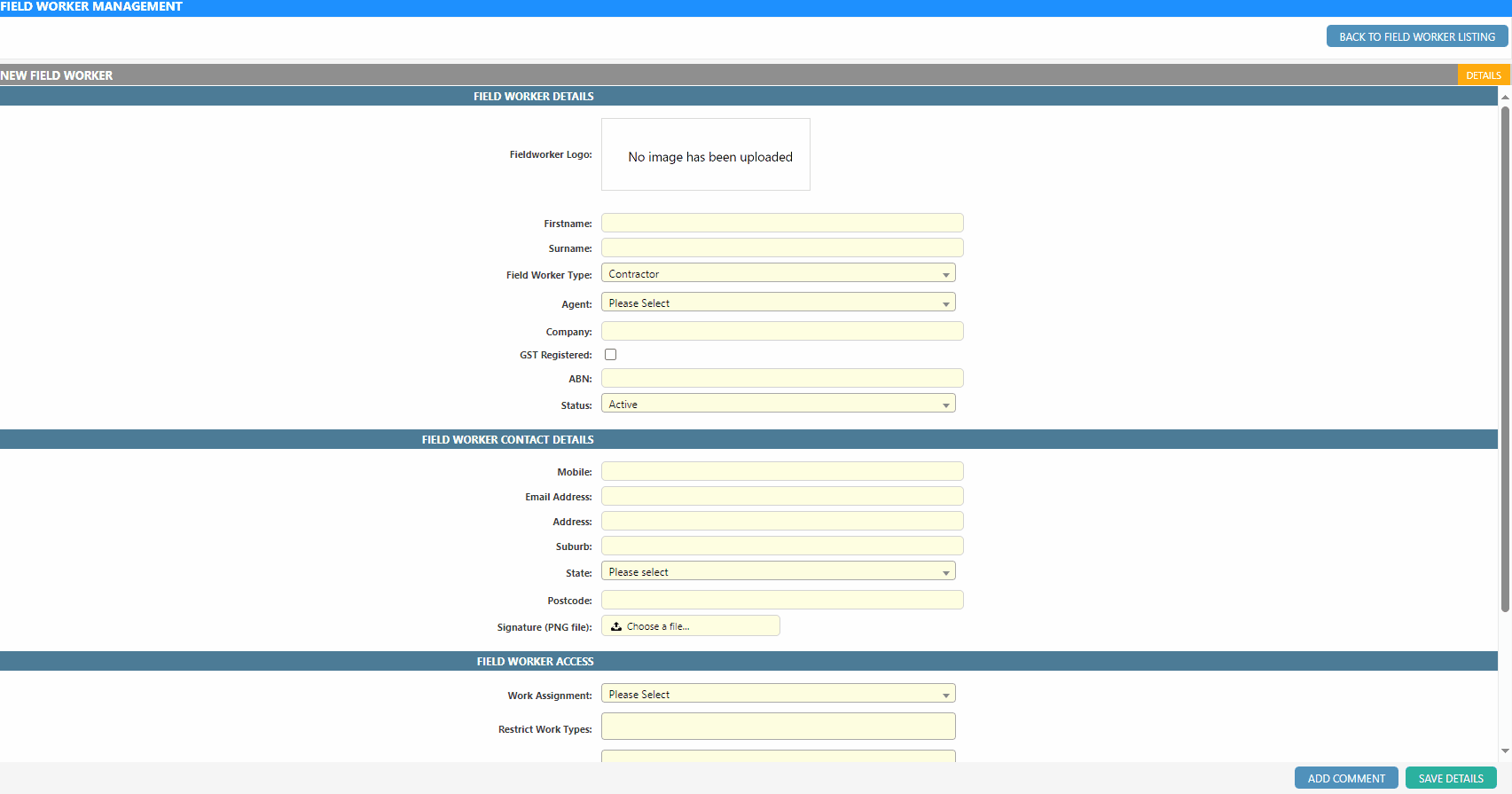Click the Suburb input field

[782, 546]
